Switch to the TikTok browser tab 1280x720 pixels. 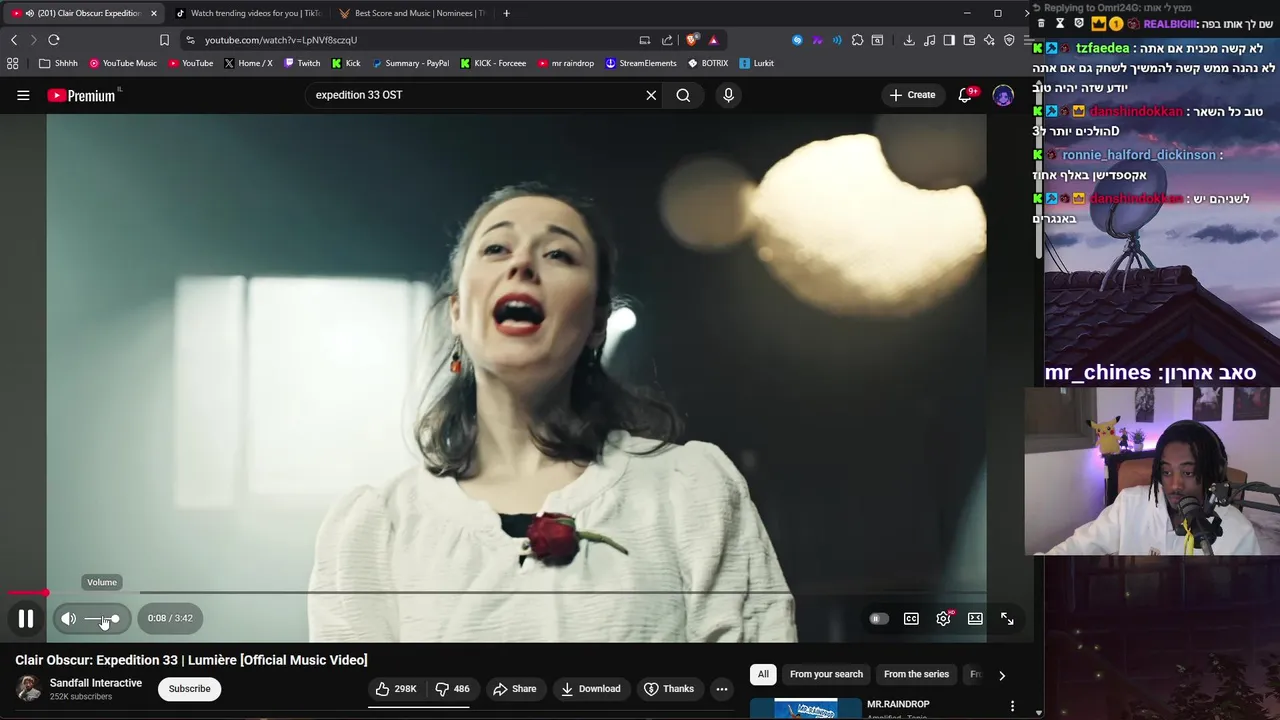[x=247, y=13]
